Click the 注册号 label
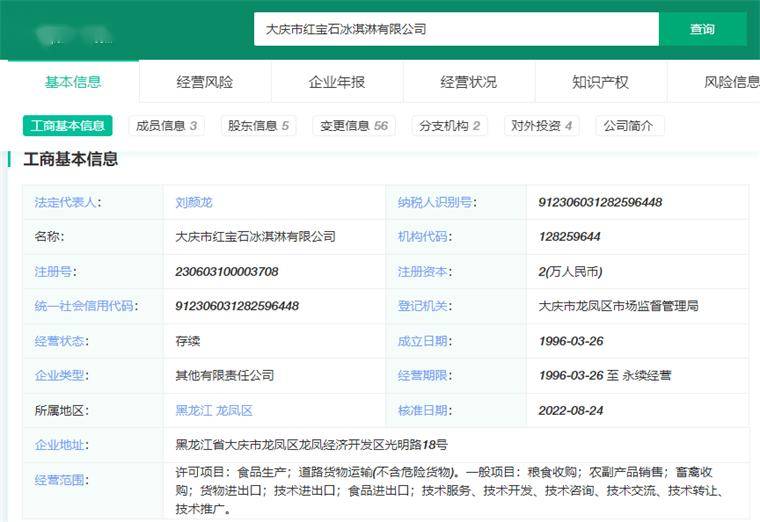 pyautogui.click(x=55, y=271)
